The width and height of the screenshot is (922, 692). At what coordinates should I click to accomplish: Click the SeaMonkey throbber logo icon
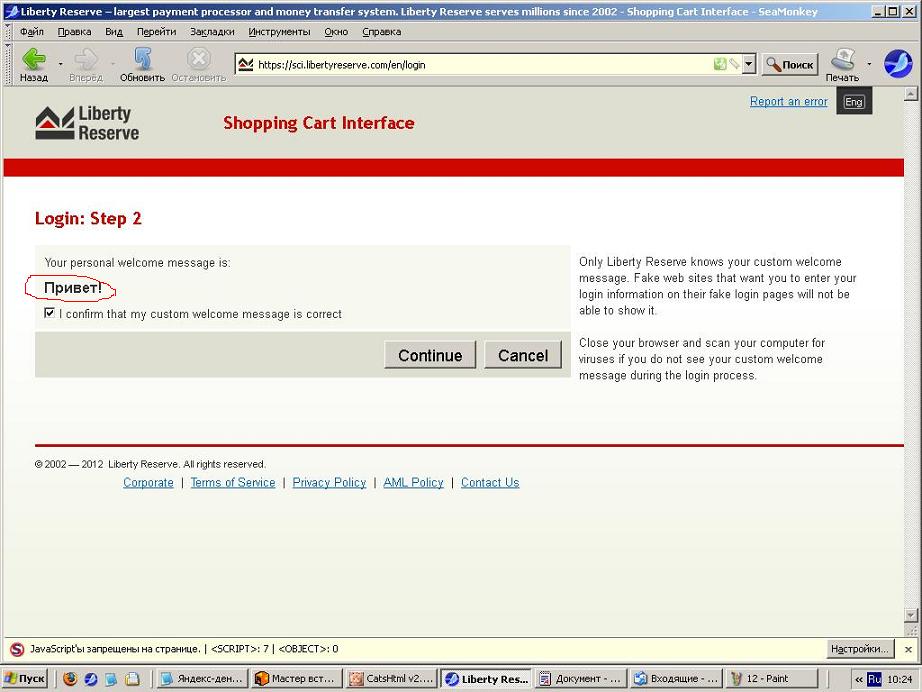(x=898, y=63)
